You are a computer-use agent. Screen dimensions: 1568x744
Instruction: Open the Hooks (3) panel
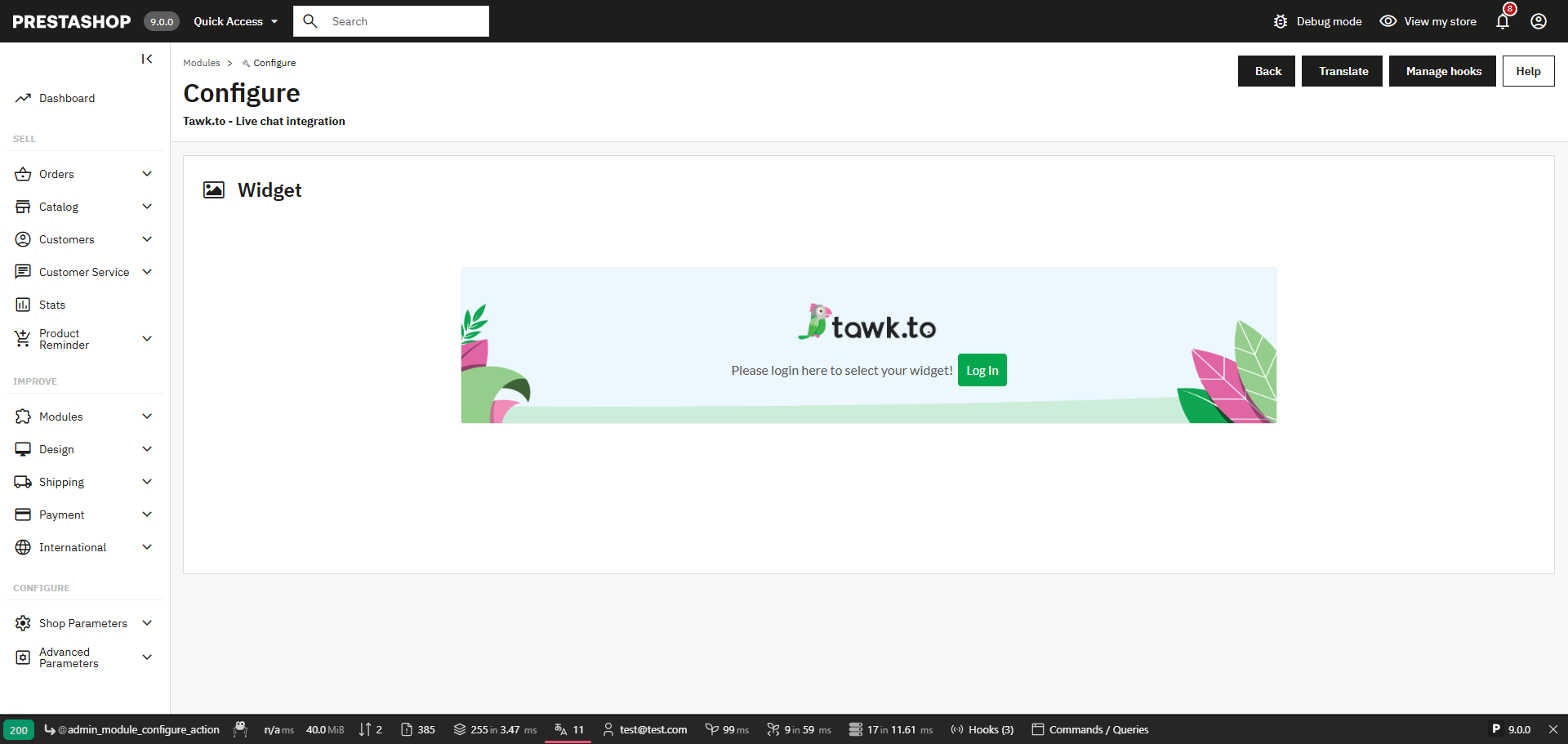point(982,729)
